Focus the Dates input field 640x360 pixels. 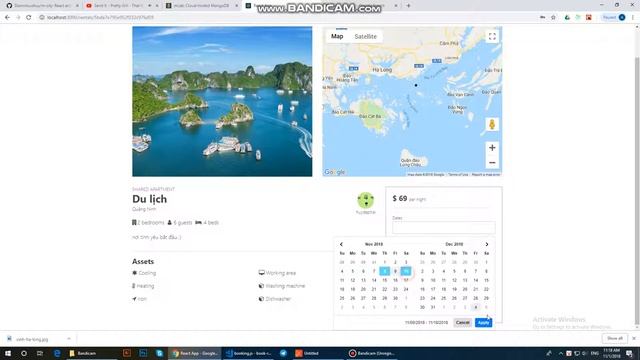pos(444,227)
